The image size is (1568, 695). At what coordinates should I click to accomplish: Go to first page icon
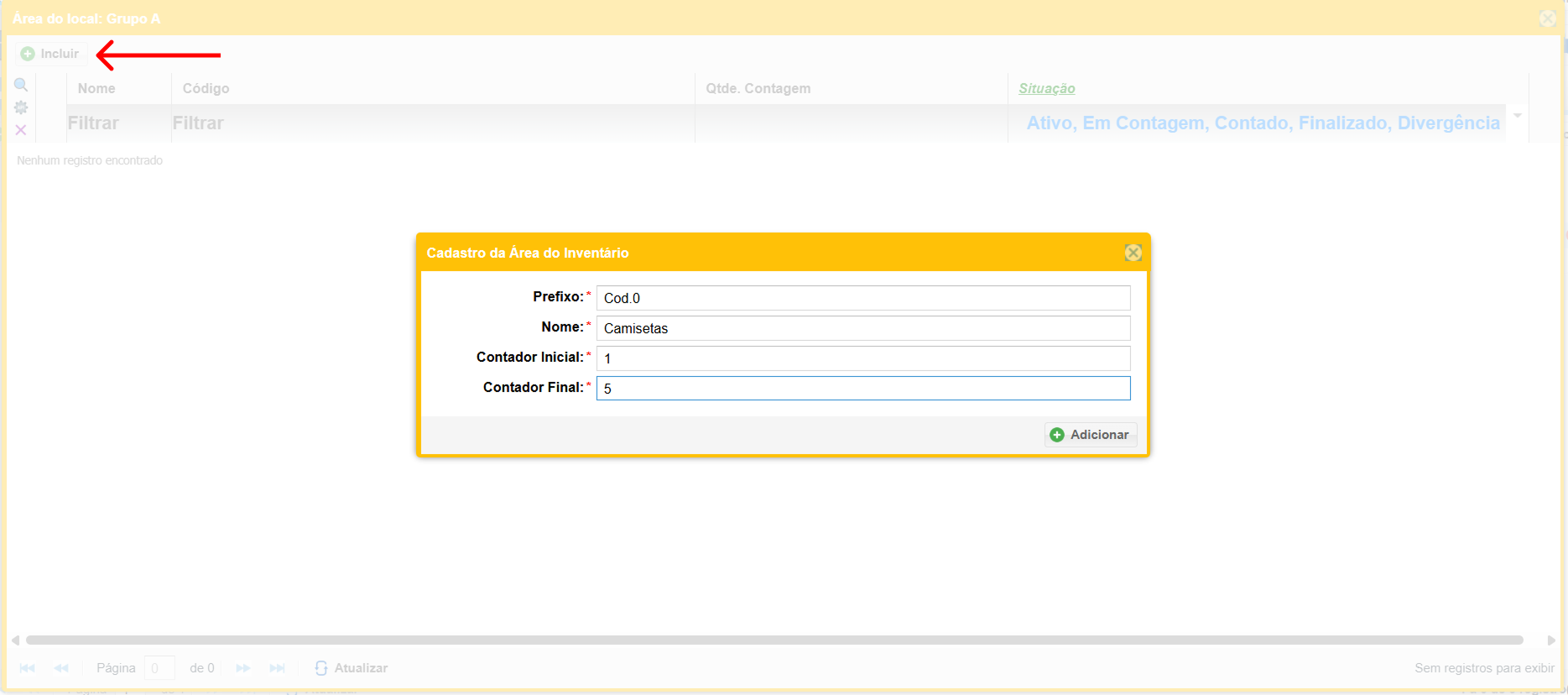pos(27,668)
